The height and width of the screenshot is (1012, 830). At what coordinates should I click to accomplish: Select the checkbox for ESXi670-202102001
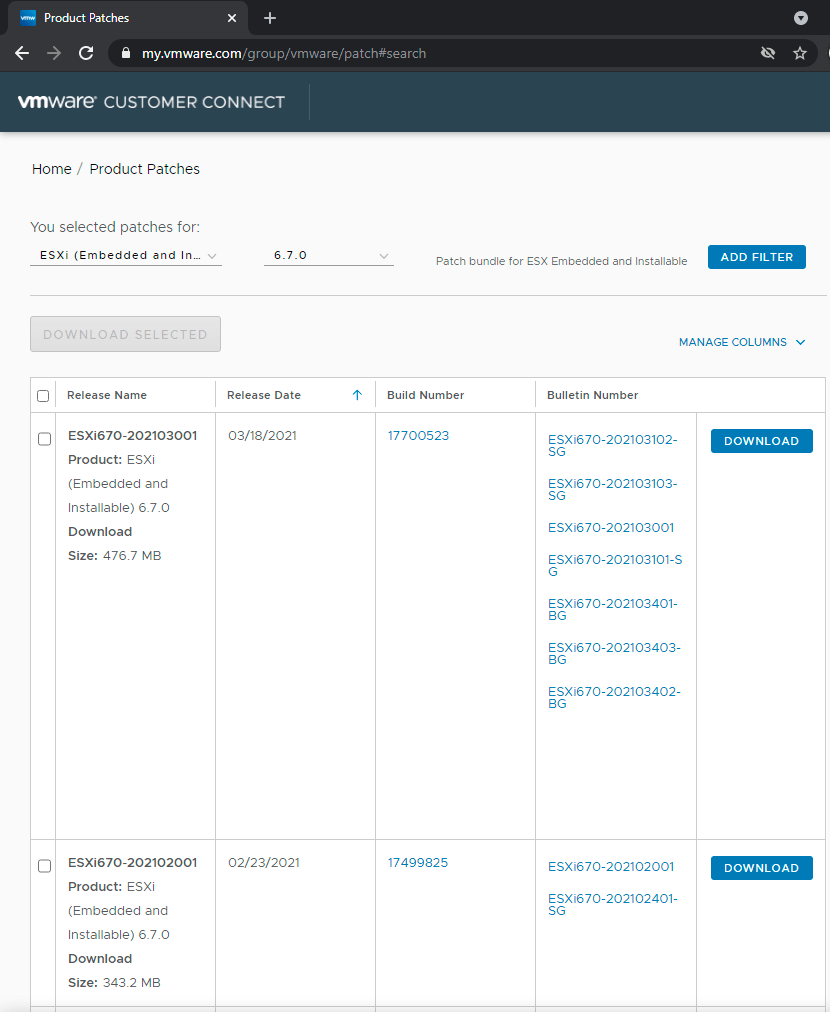tap(43, 865)
